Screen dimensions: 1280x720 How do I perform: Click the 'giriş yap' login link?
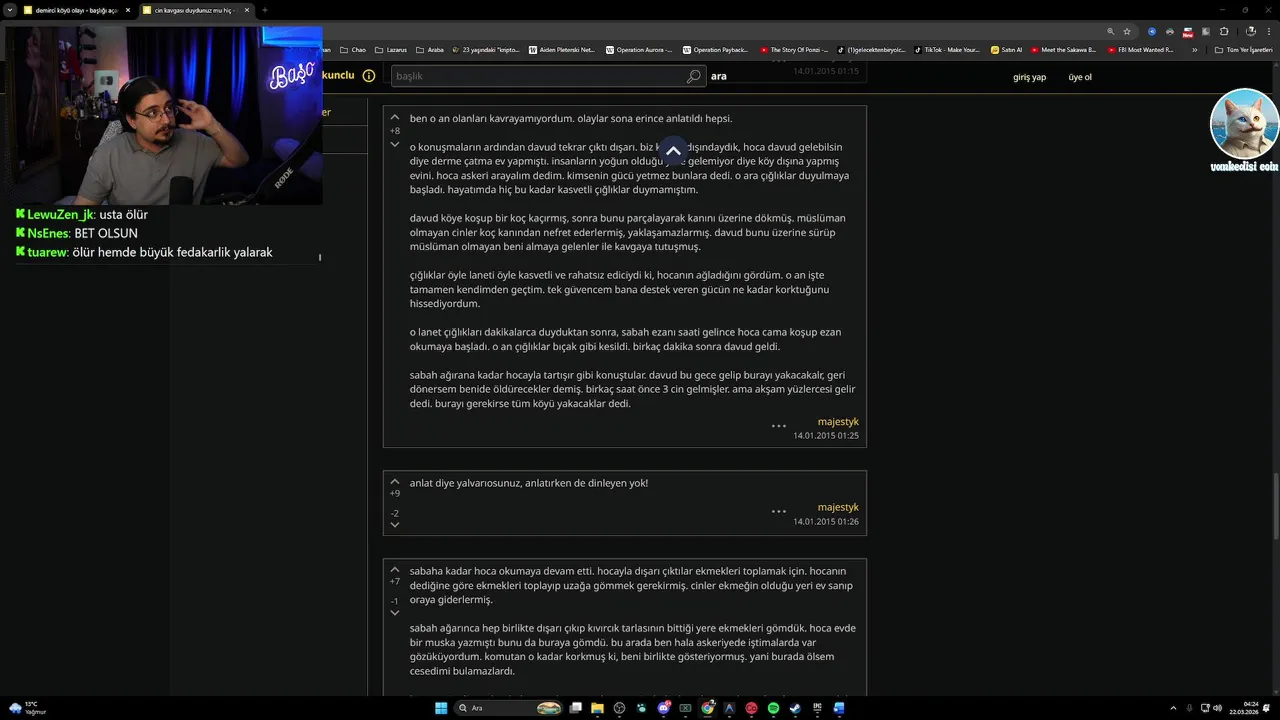tap(1029, 77)
